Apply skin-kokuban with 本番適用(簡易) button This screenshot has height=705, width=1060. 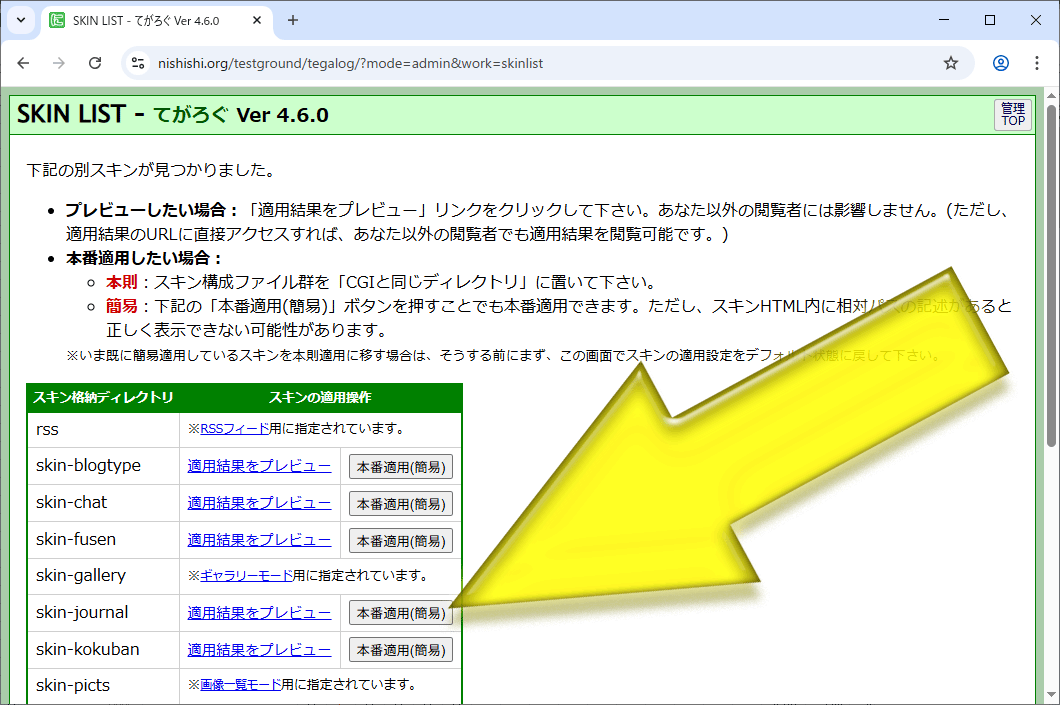(x=401, y=650)
